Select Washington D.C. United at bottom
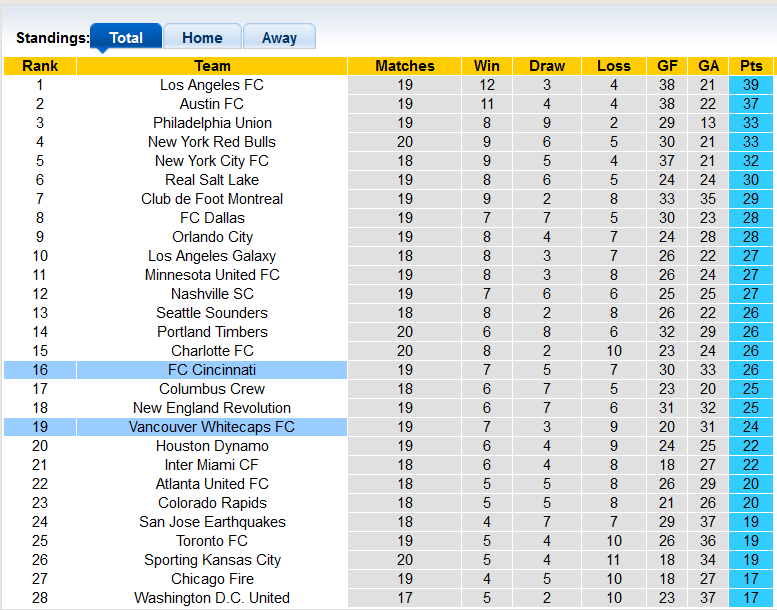Image resolution: width=777 pixels, height=610 pixels. [x=212, y=598]
